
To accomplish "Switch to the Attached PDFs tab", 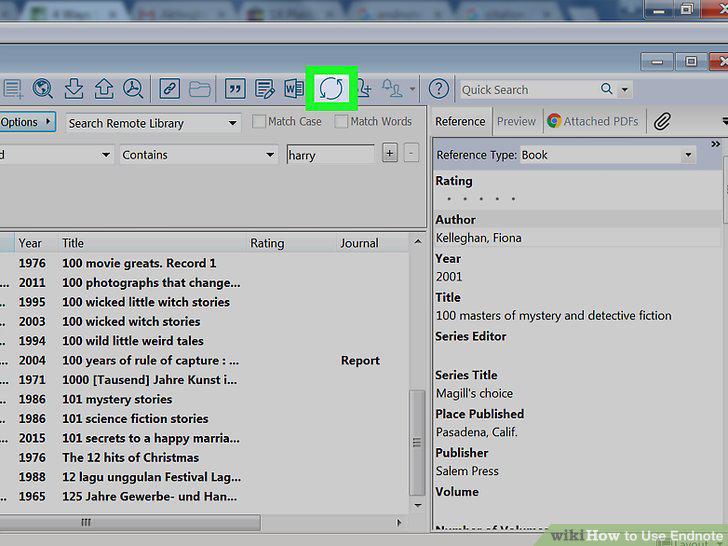I will [x=593, y=121].
